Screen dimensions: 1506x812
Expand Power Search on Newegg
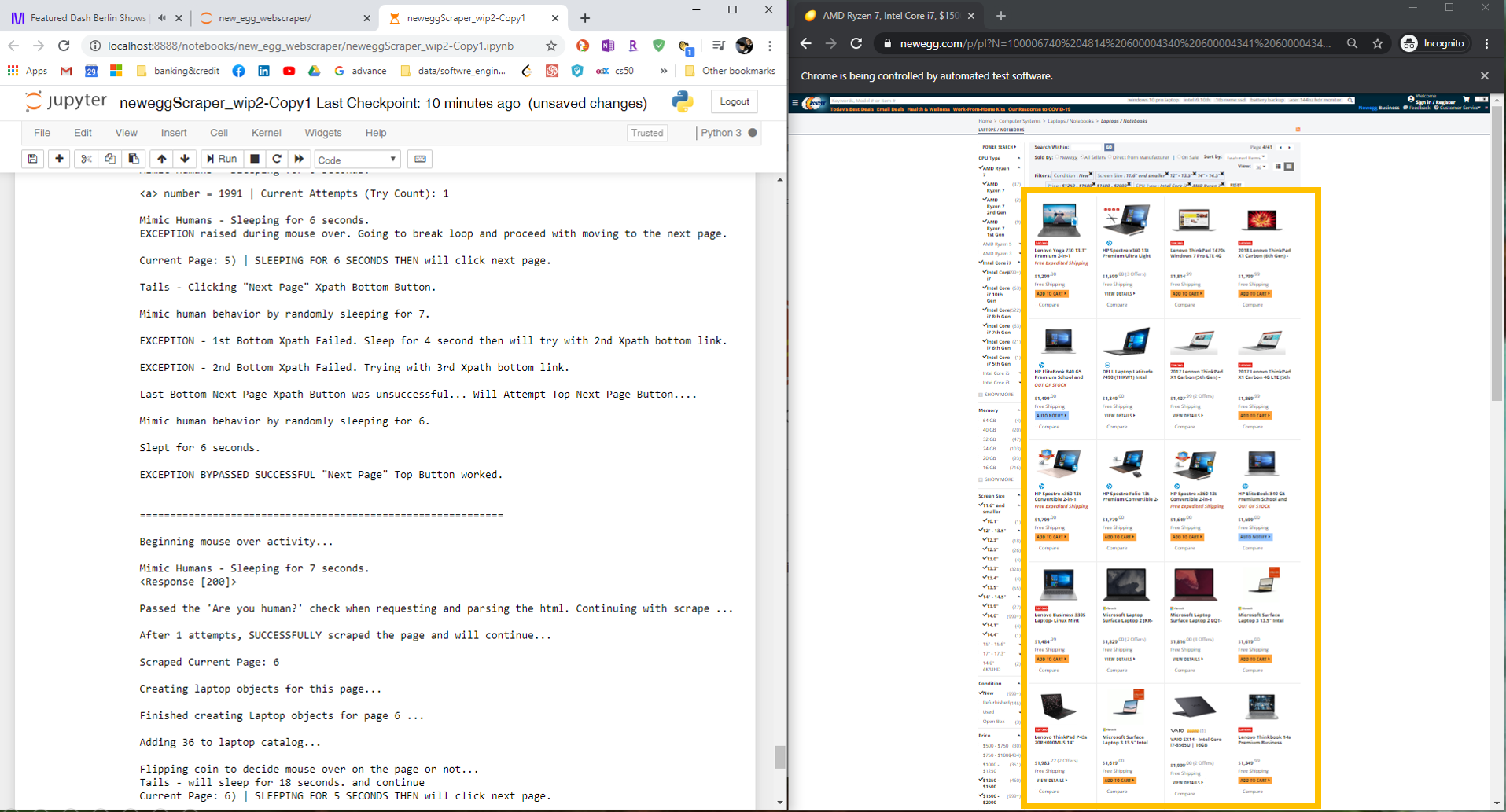[x=999, y=147]
